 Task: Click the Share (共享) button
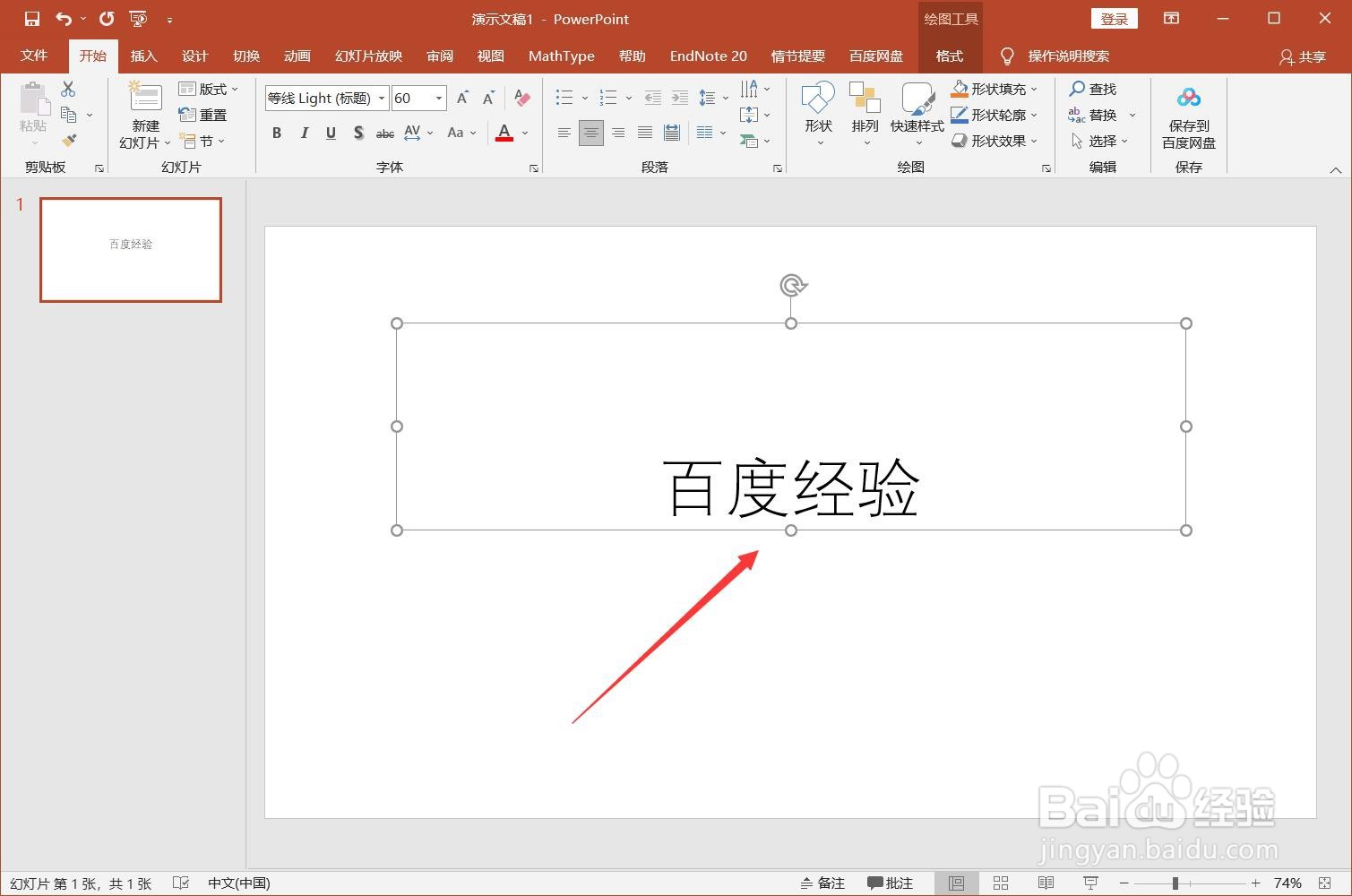1303,56
